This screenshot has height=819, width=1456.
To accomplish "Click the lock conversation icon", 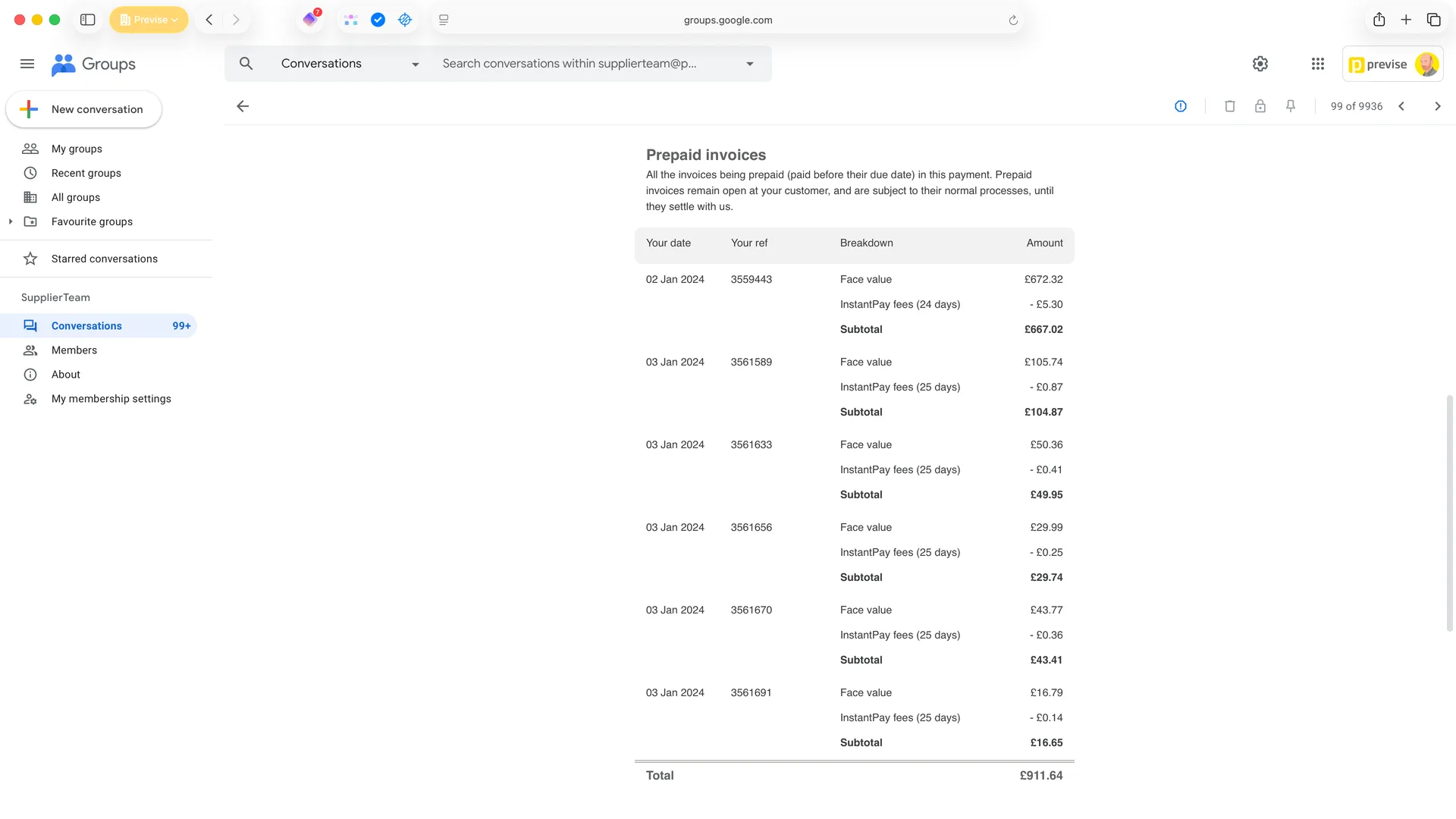I will tap(1260, 106).
